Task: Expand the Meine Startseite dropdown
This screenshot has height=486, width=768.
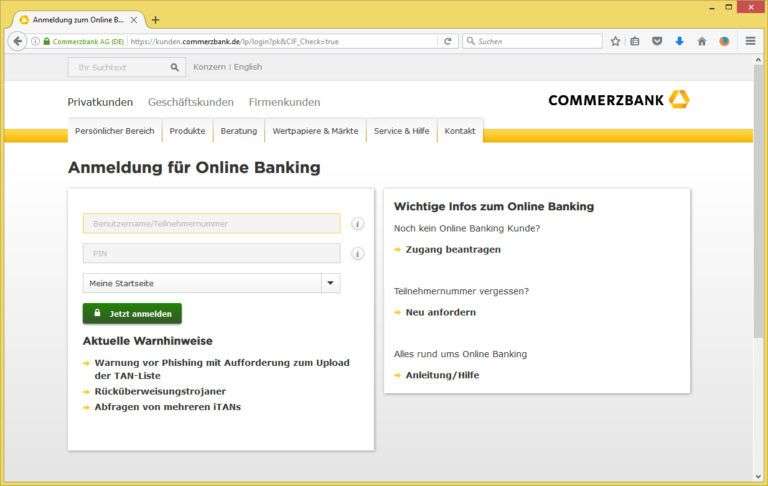Action: (x=330, y=283)
